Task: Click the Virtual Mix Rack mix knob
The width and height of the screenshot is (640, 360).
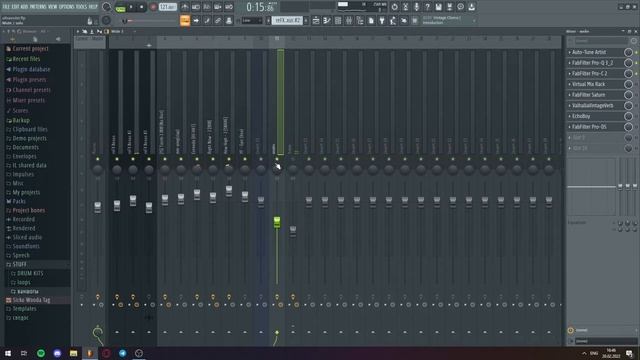Action: [628, 84]
